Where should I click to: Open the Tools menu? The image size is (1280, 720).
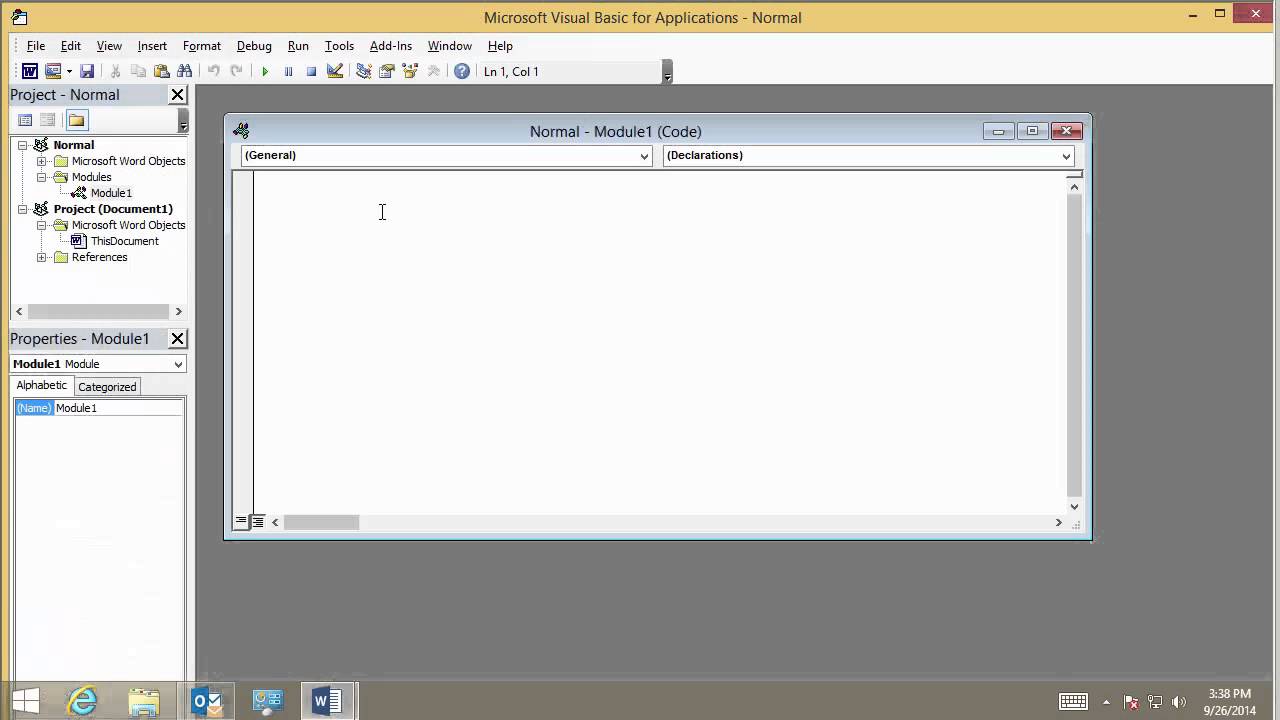coord(339,46)
